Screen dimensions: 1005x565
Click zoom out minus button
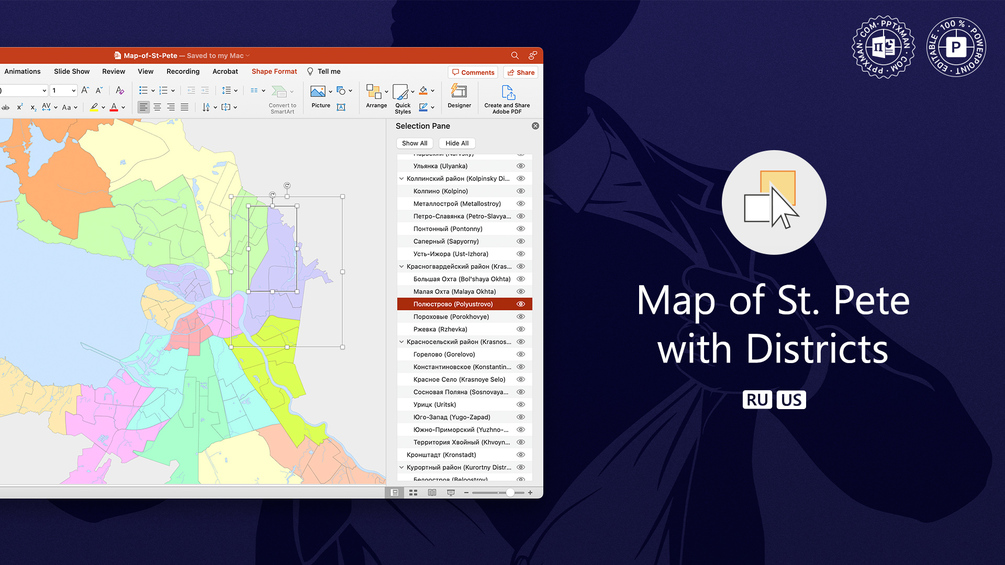click(x=466, y=493)
